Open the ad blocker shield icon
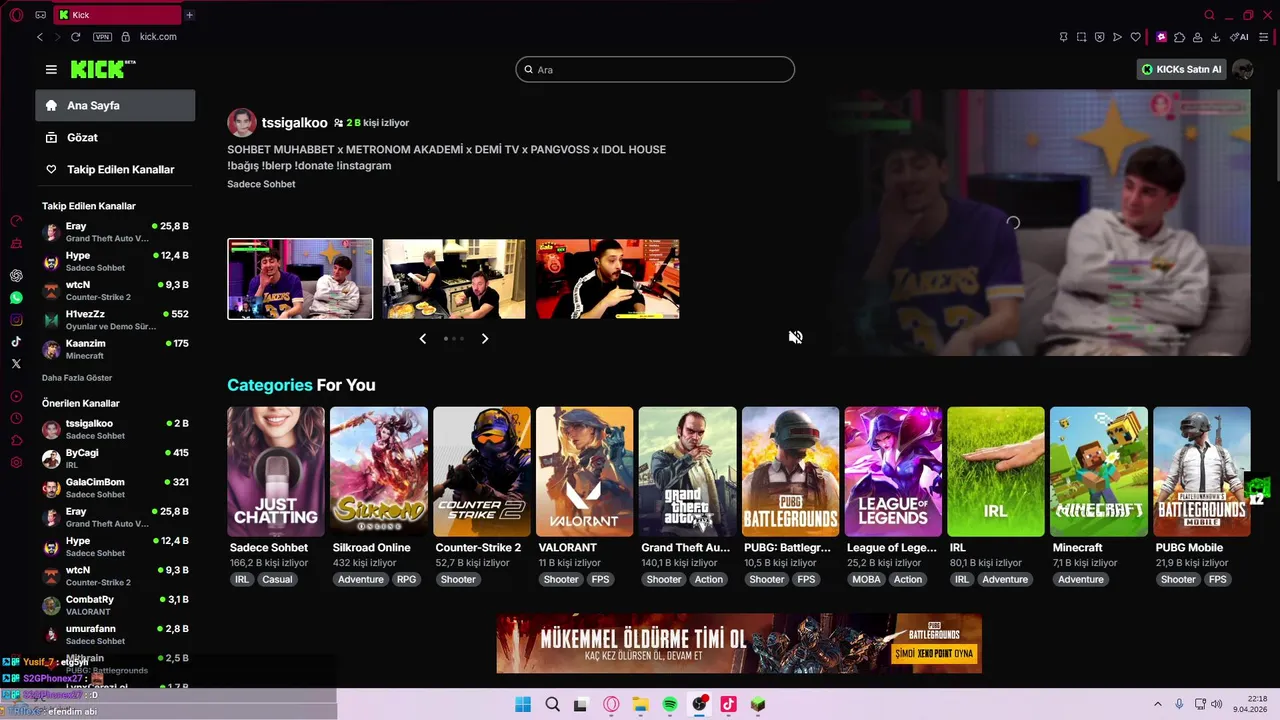Viewport: 1280px width, 720px height. 1099,37
